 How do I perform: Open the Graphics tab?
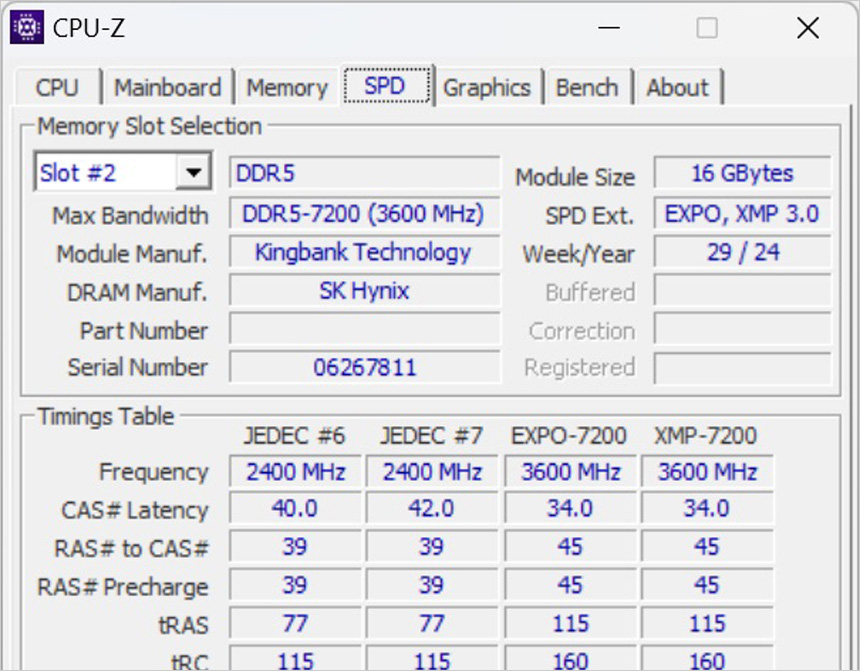(x=487, y=88)
